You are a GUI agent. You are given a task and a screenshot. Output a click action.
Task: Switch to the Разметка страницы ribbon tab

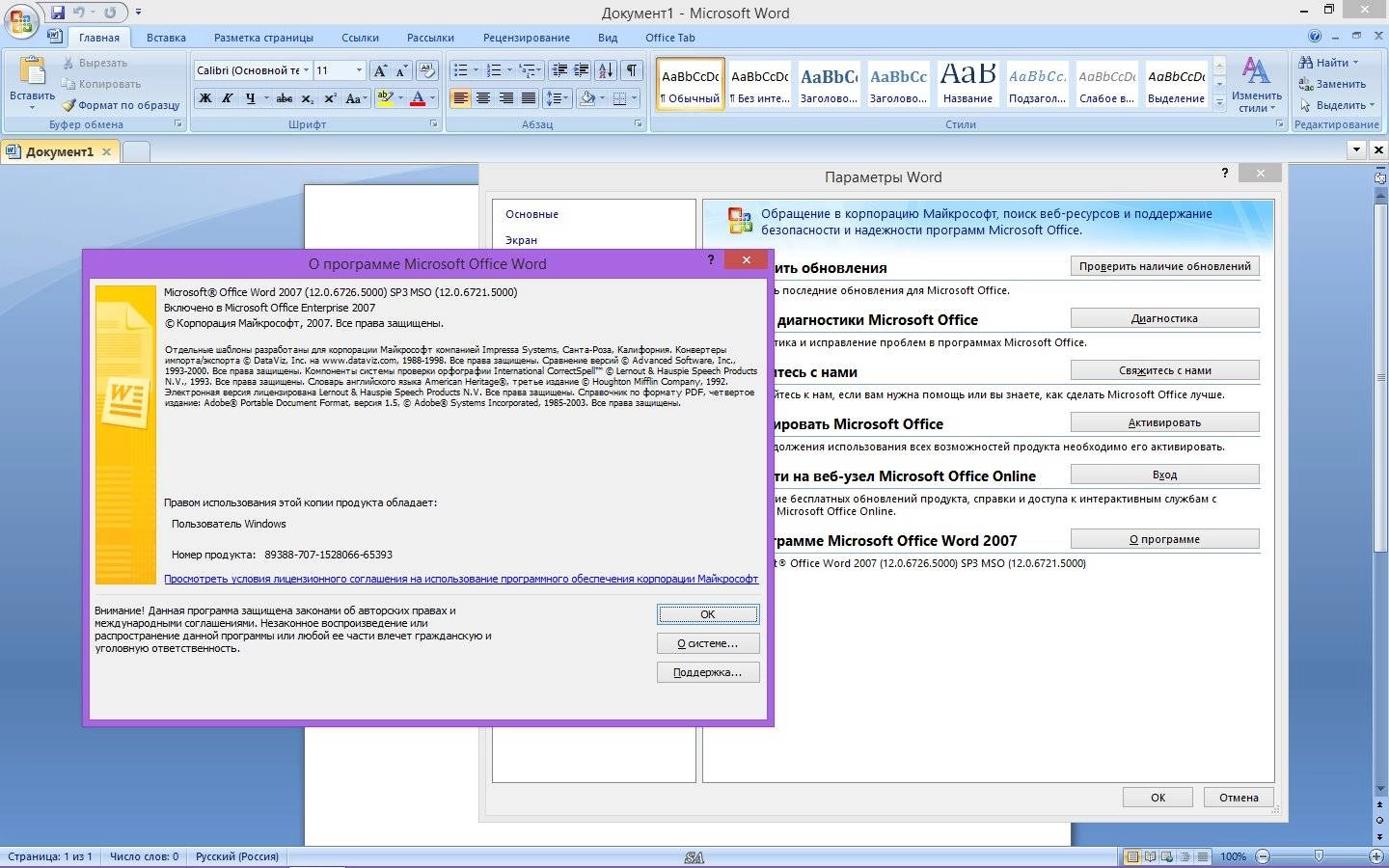tap(263, 38)
